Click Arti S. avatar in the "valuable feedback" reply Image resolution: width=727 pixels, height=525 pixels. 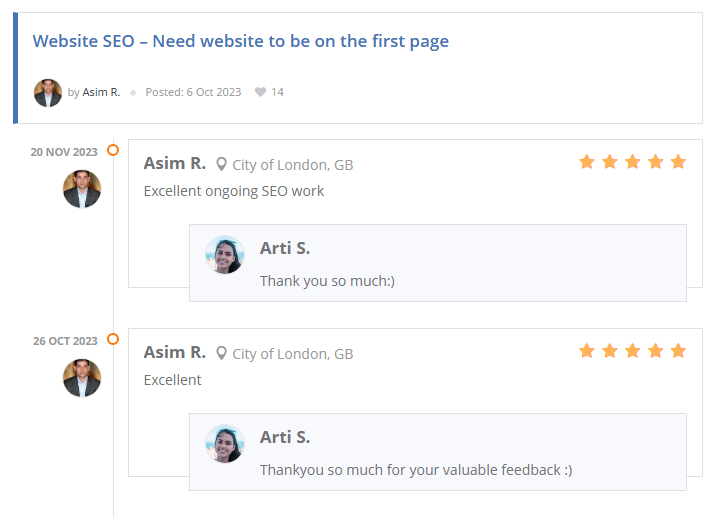[225, 444]
